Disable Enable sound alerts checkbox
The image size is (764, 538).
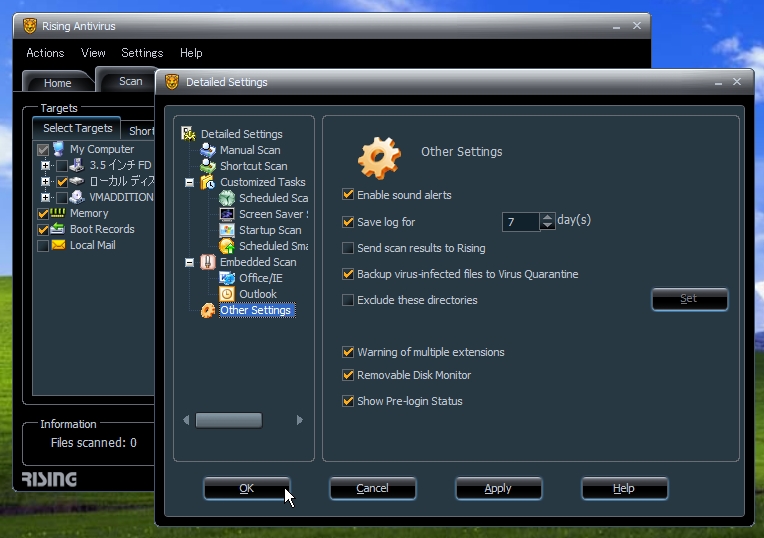point(348,194)
